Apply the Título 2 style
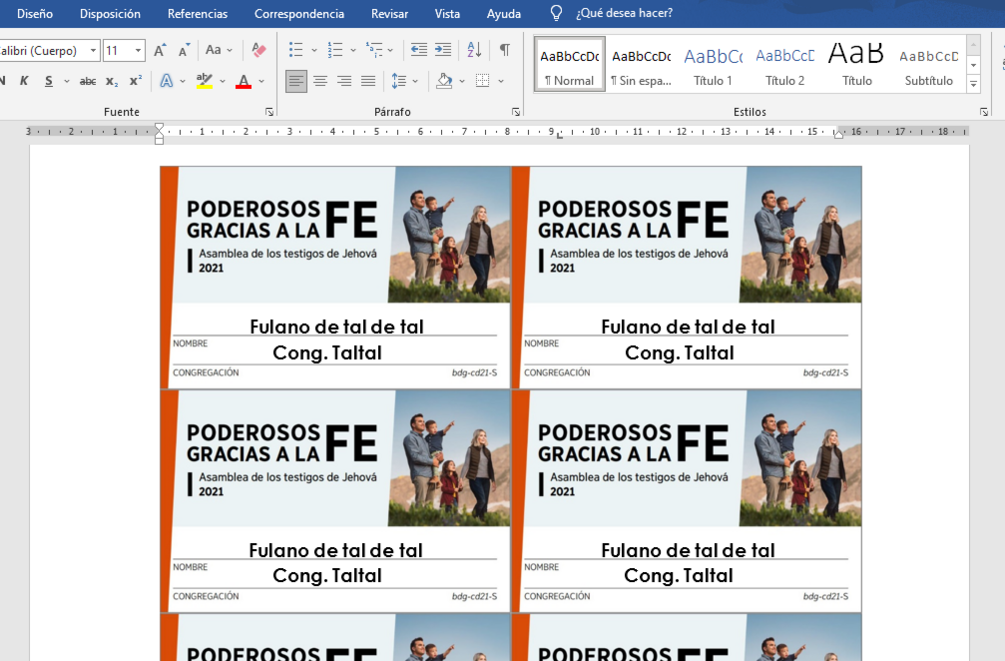1005x661 pixels. (785, 64)
